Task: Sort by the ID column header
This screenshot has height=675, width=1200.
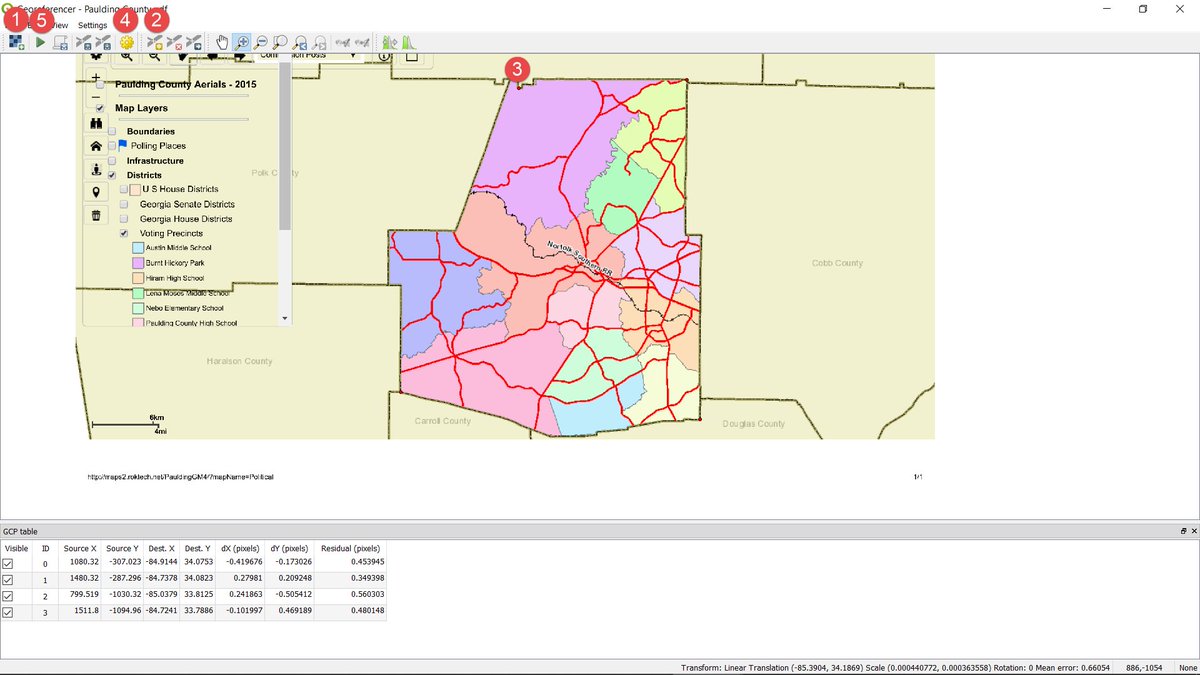Action: tap(45, 548)
